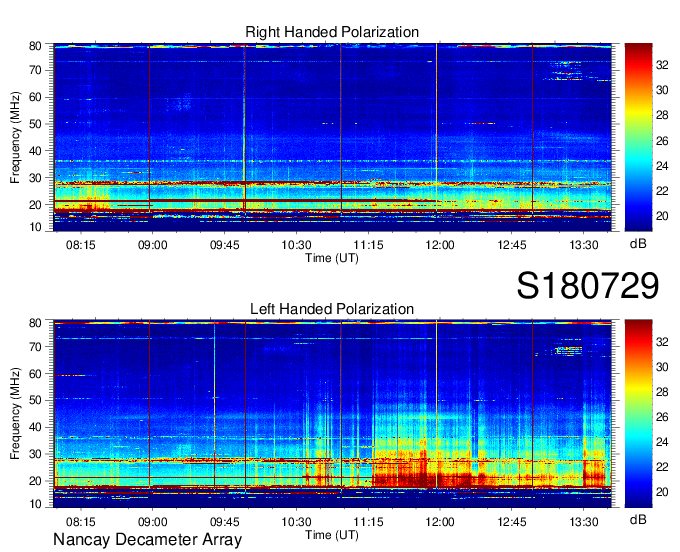Select 08:15 tick on Right Handed time axis
The height and width of the screenshot is (552, 680).
point(81,245)
